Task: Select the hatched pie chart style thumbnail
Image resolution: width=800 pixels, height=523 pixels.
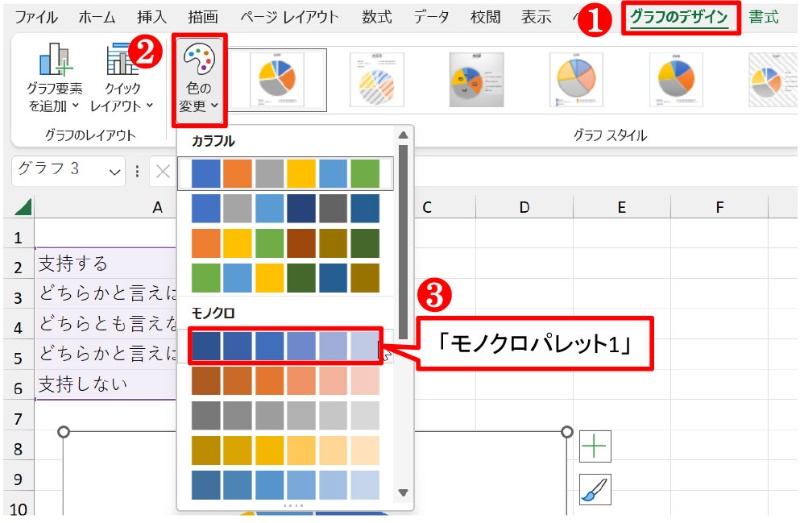Action: point(377,79)
